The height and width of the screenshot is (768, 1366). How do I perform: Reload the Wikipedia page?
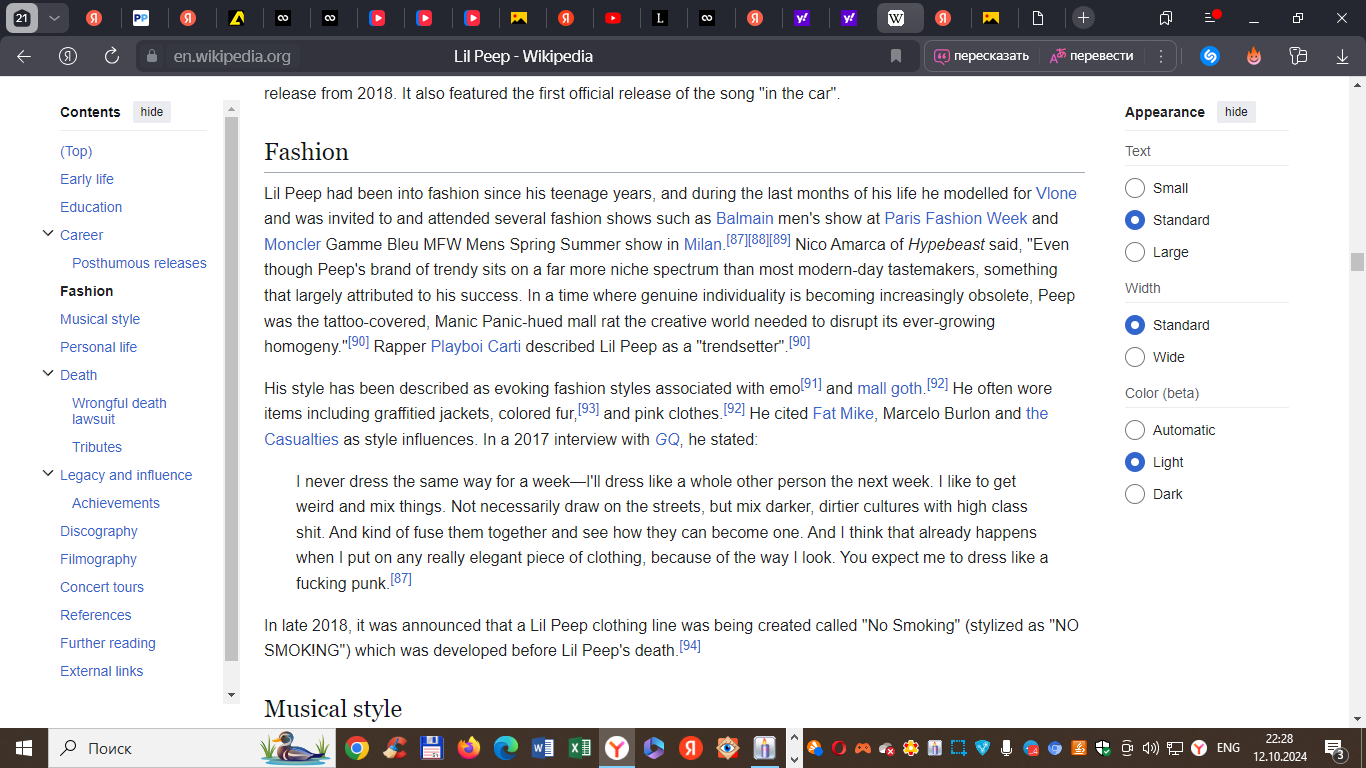(x=112, y=56)
